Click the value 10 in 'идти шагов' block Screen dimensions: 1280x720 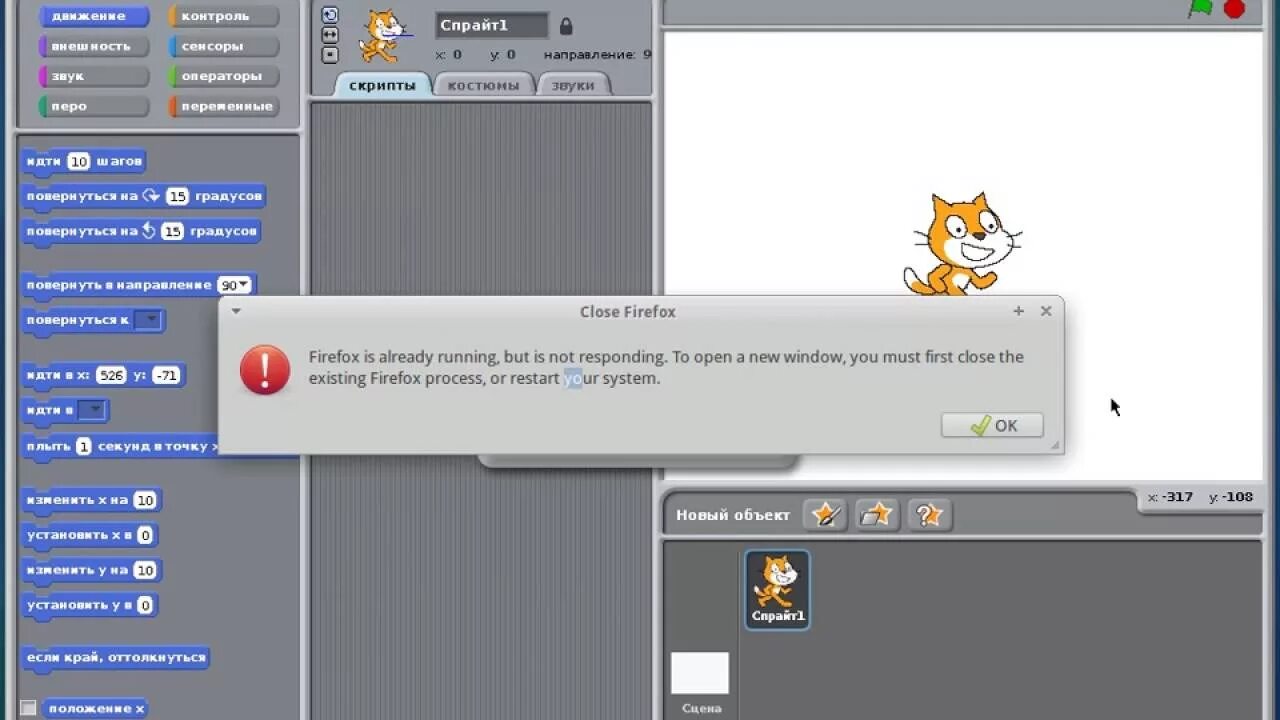pyautogui.click(x=79, y=161)
